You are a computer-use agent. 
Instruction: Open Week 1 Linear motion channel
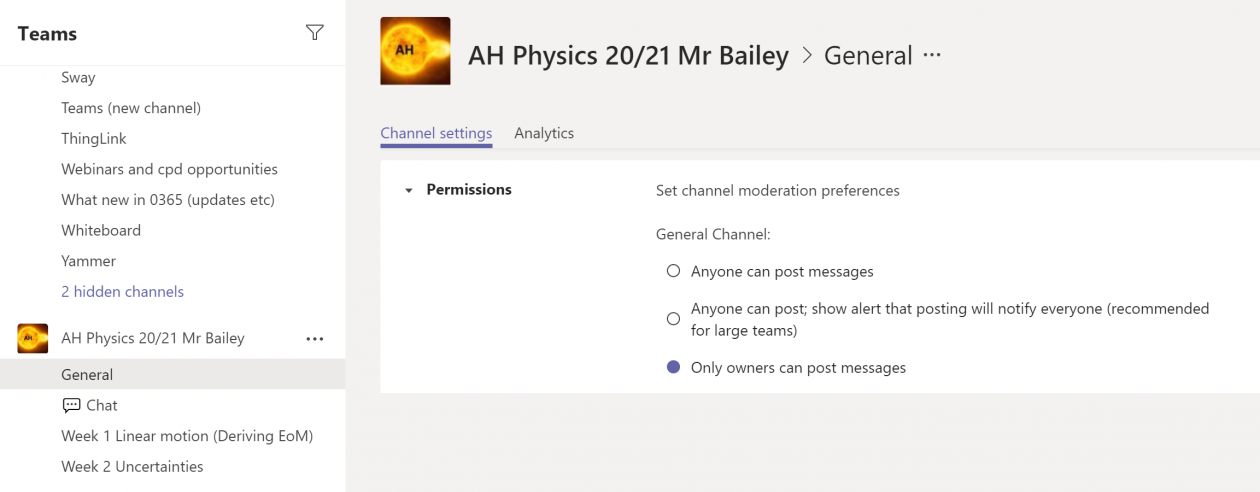pyautogui.click(x=187, y=436)
